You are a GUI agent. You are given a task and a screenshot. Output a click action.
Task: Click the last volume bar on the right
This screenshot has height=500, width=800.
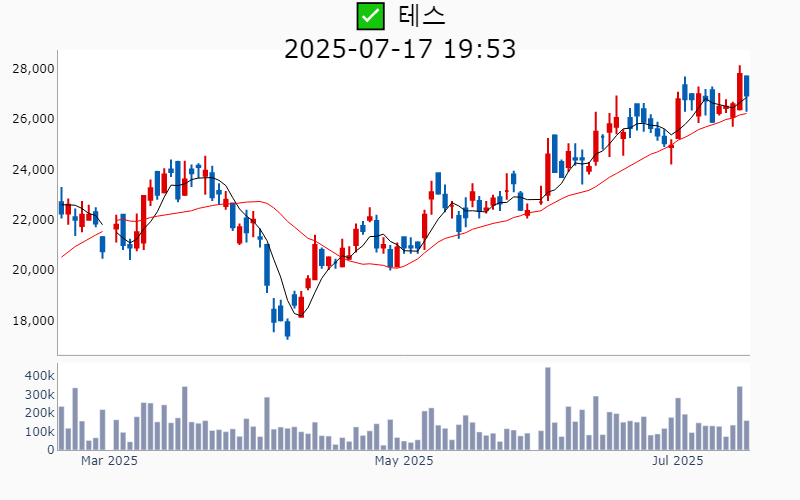[746, 435]
